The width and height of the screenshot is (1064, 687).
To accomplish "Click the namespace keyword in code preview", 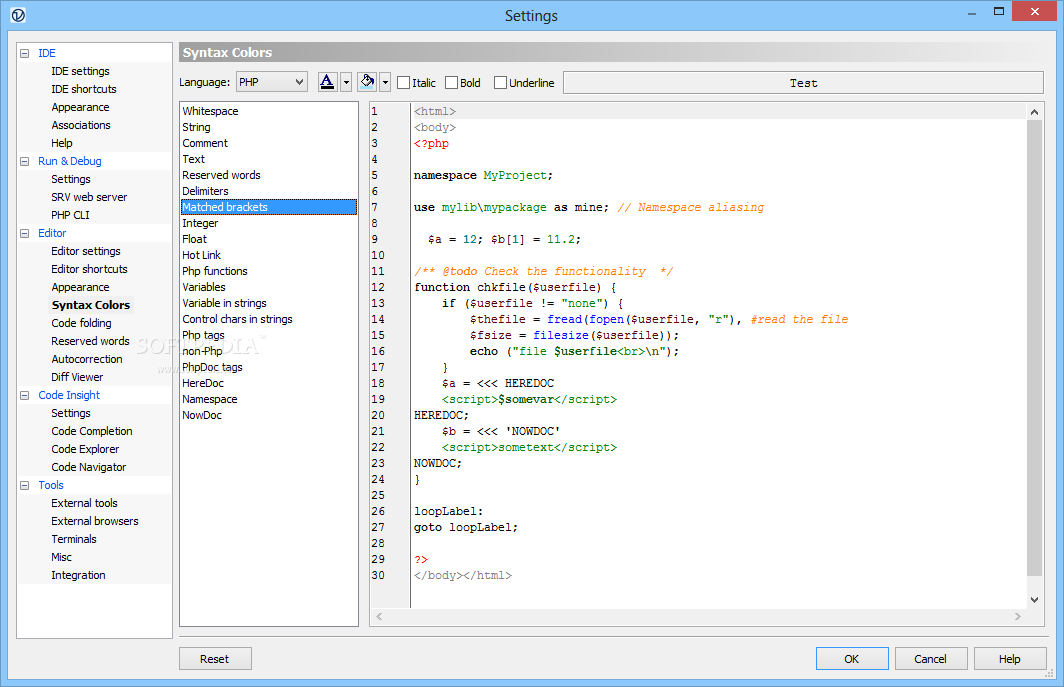I will pos(445,175).
